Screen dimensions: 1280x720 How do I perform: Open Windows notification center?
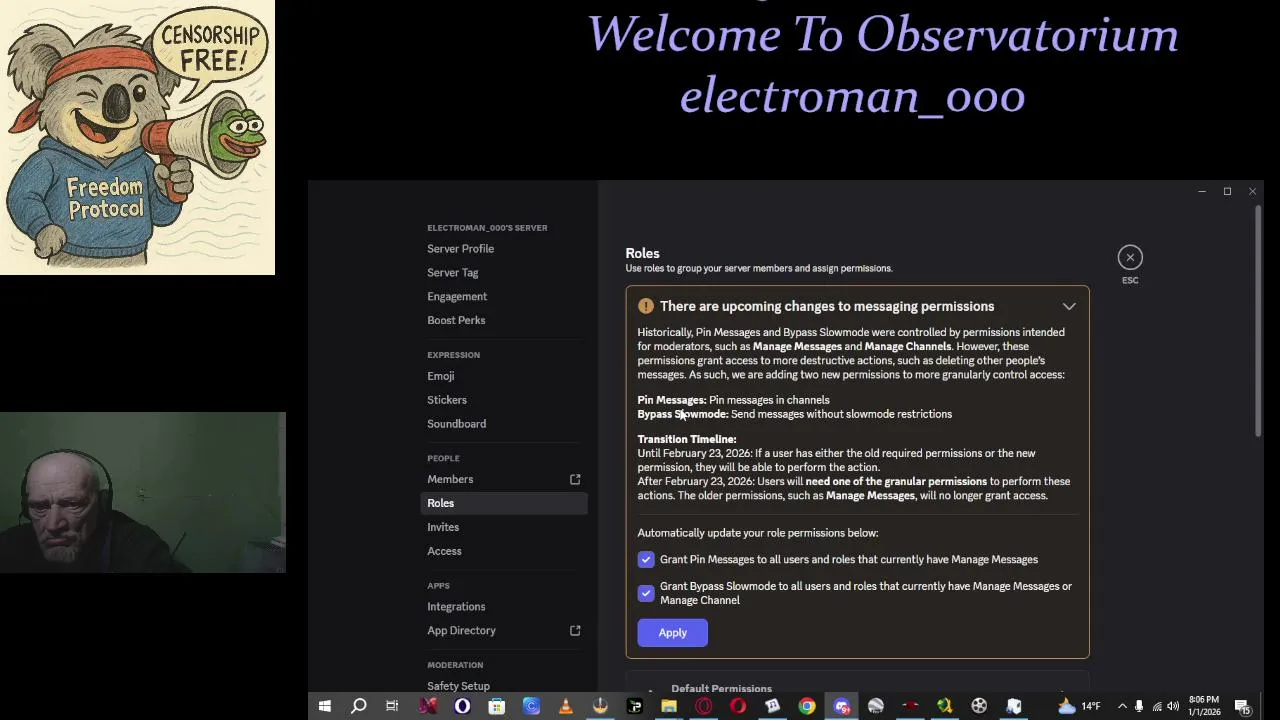1243,707
